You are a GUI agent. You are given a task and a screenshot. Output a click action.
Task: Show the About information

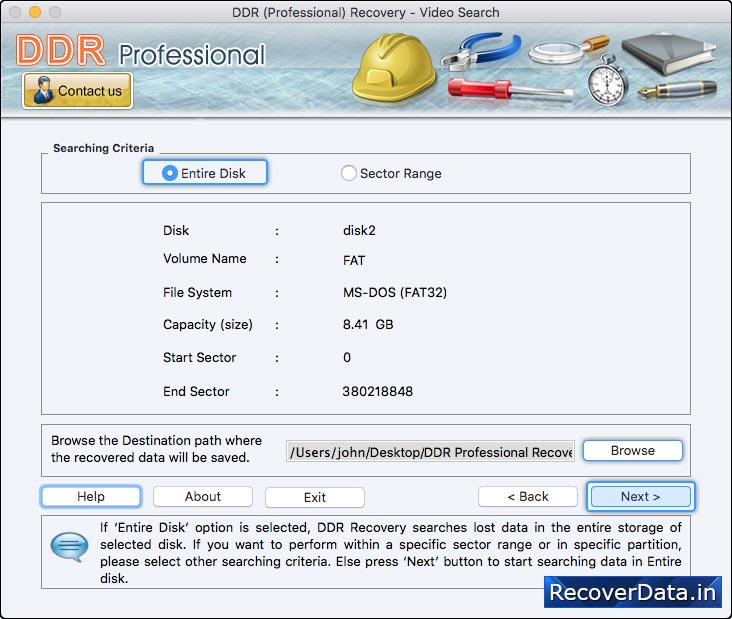pyautogui.click(x=203, y=496)
